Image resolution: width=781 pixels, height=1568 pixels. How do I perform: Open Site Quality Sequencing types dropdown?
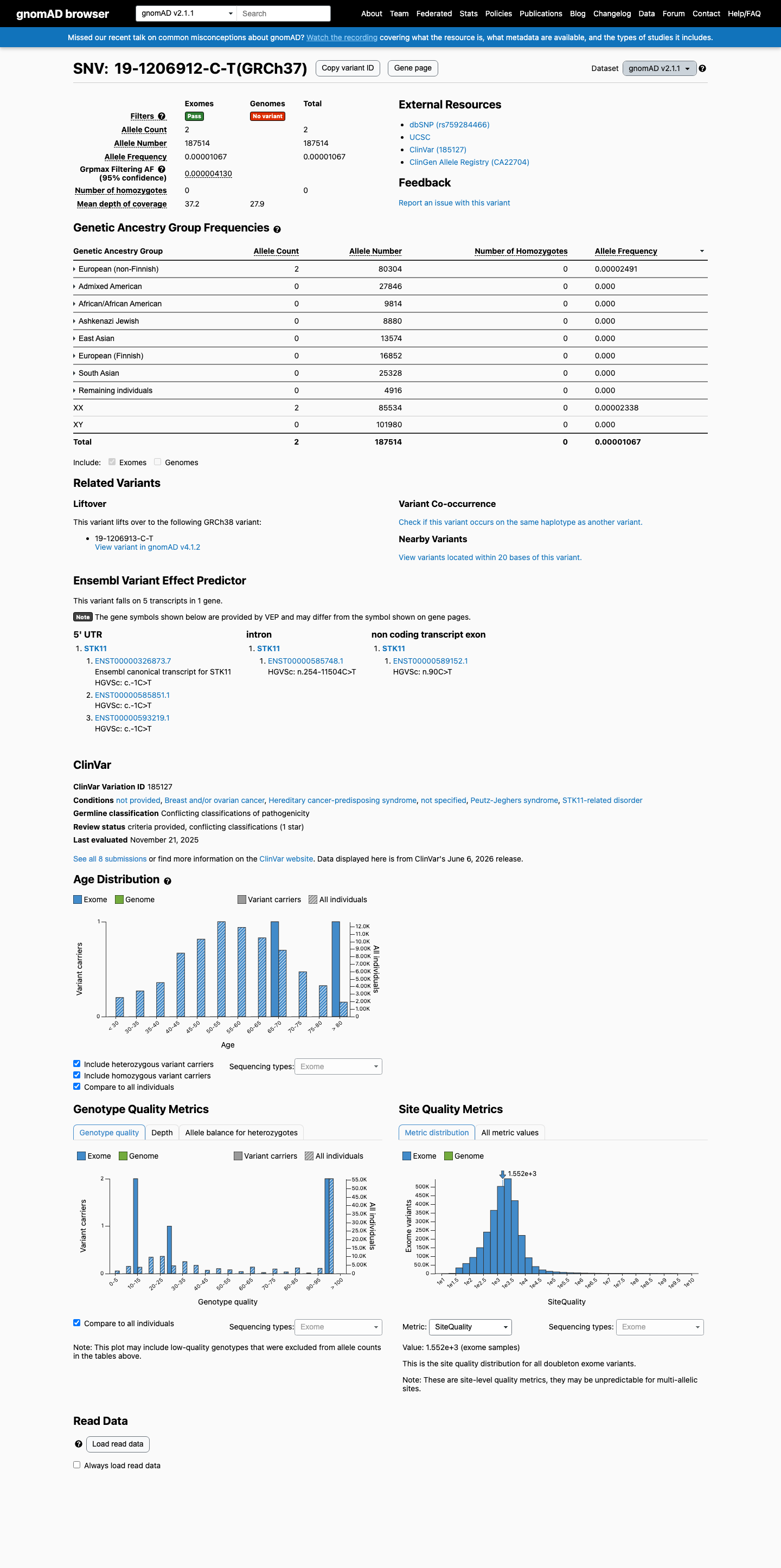tap(660, 1327)
